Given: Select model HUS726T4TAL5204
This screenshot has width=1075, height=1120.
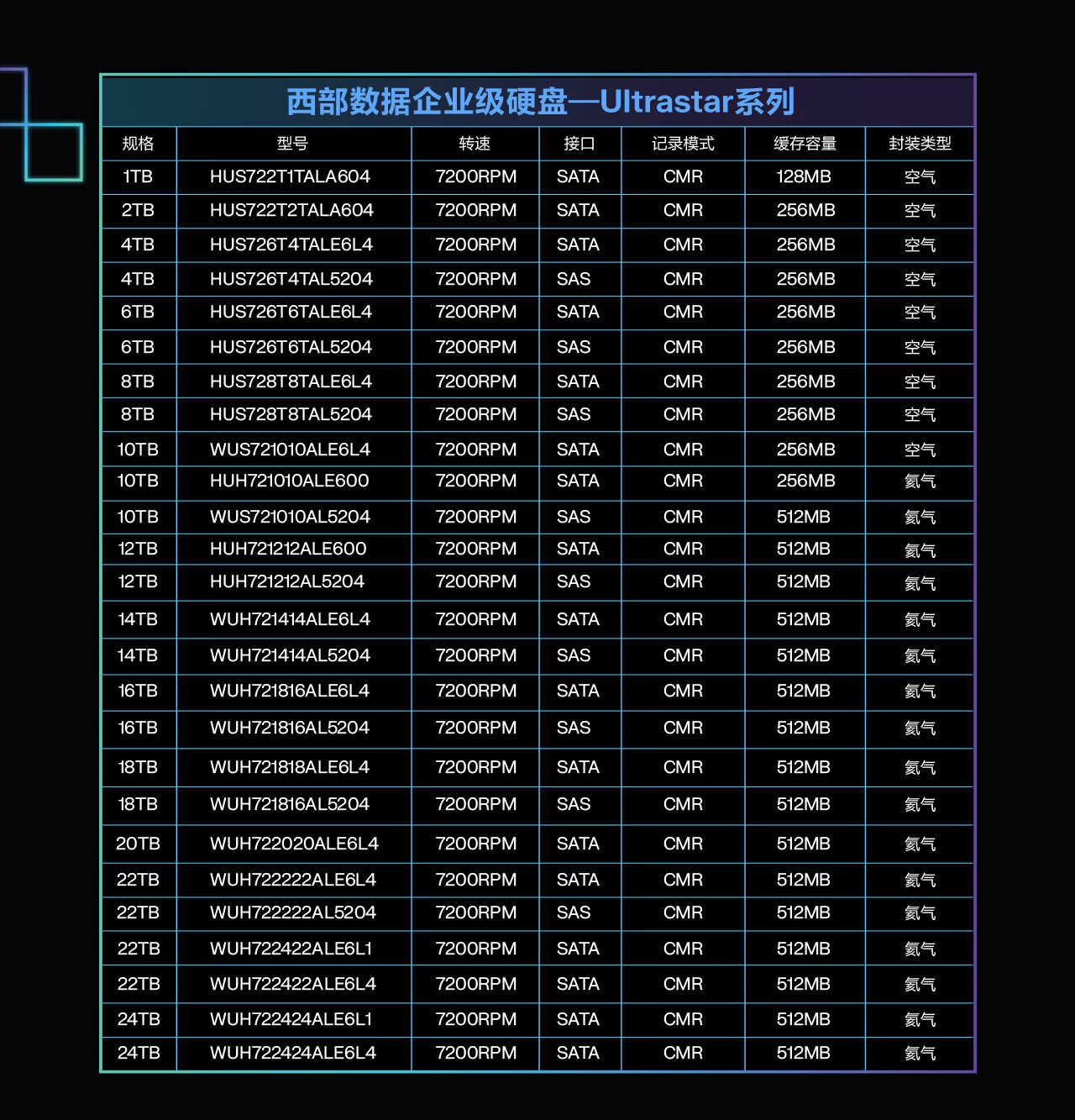Looking at the screenshot, I should click(291, 279).
